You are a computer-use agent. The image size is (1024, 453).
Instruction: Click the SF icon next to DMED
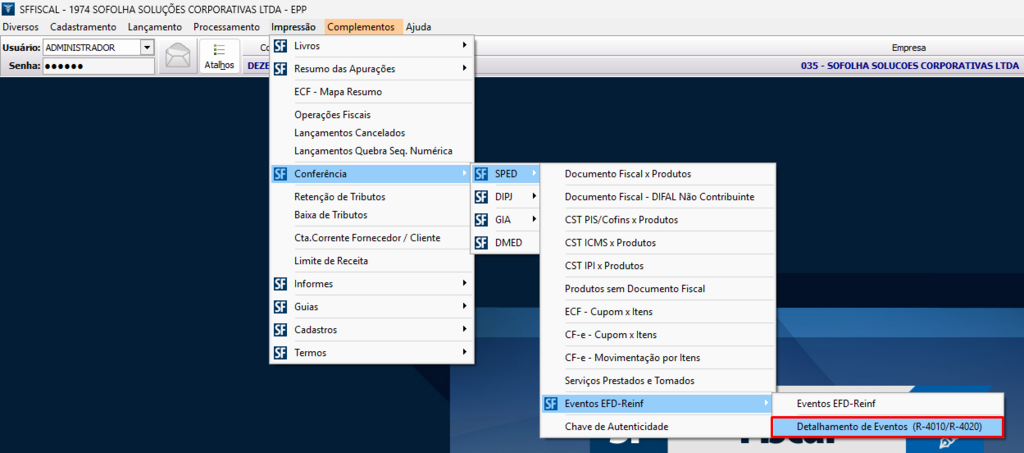tap(482, 243)
